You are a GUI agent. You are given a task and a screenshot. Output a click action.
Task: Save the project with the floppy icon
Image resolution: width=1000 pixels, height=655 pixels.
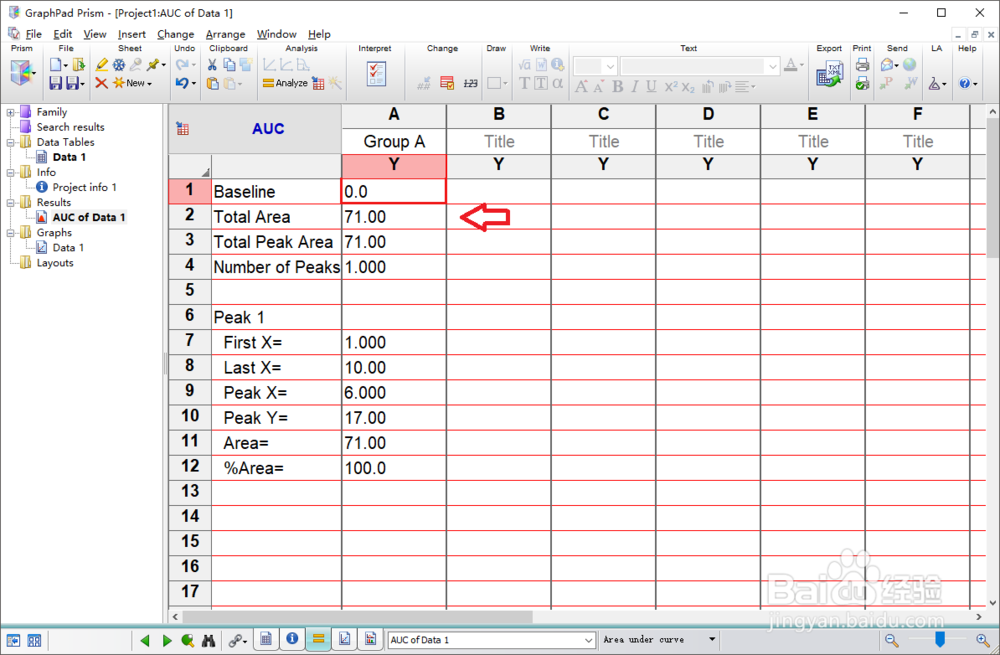point(55,83)
